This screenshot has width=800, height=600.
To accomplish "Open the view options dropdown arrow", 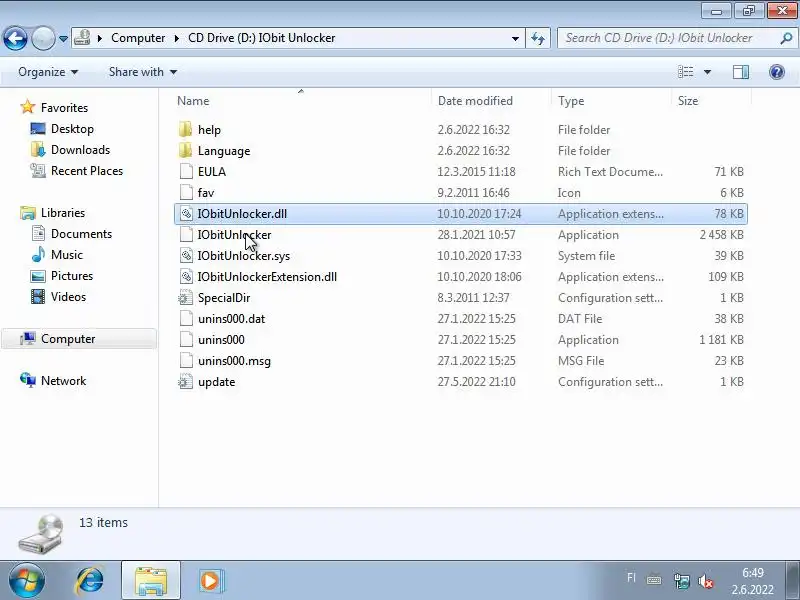I will (x=707, y=72).
